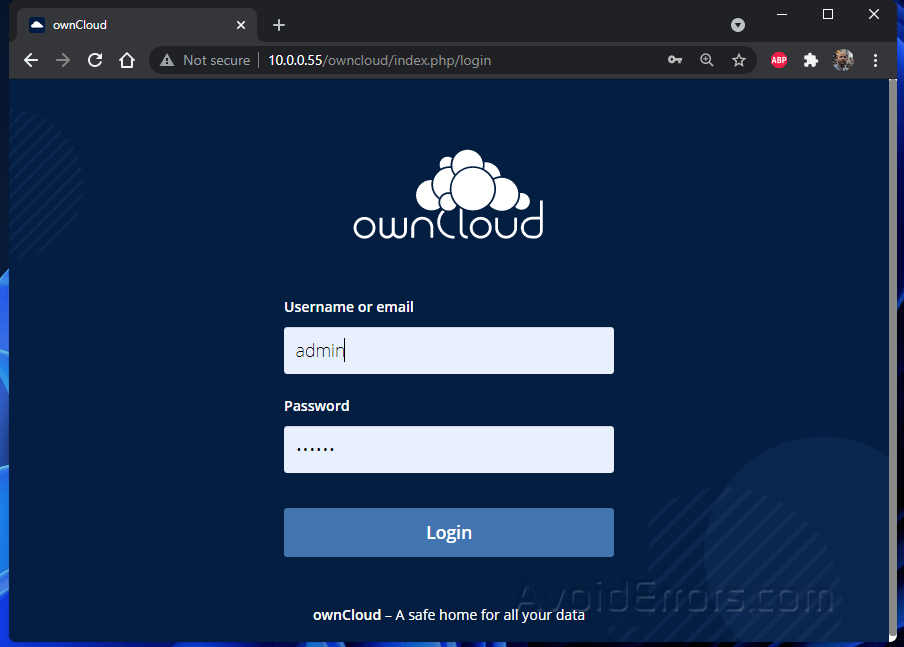Click the magnifier zoom icon

pyautogui.click(x=707, y=60)
